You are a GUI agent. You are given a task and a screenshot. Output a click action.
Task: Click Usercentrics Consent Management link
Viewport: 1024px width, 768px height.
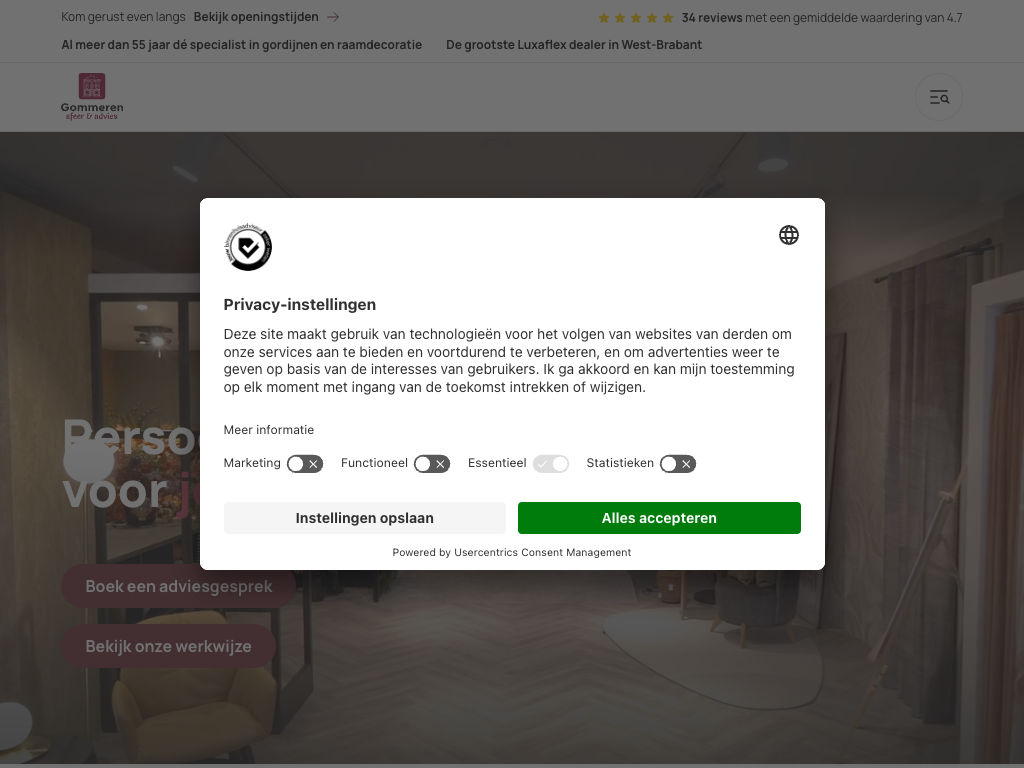pos(543,552)
